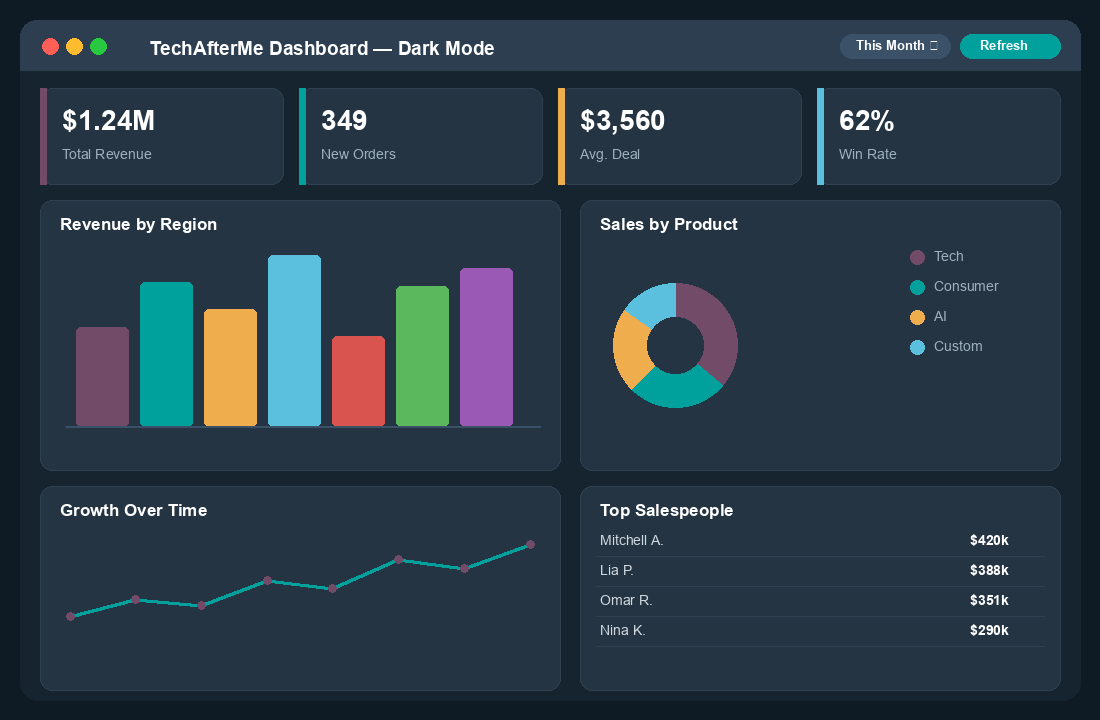Click the Sales by Product heading
Viewport: 1100px width, 720px height.
[x=669, y=225]
